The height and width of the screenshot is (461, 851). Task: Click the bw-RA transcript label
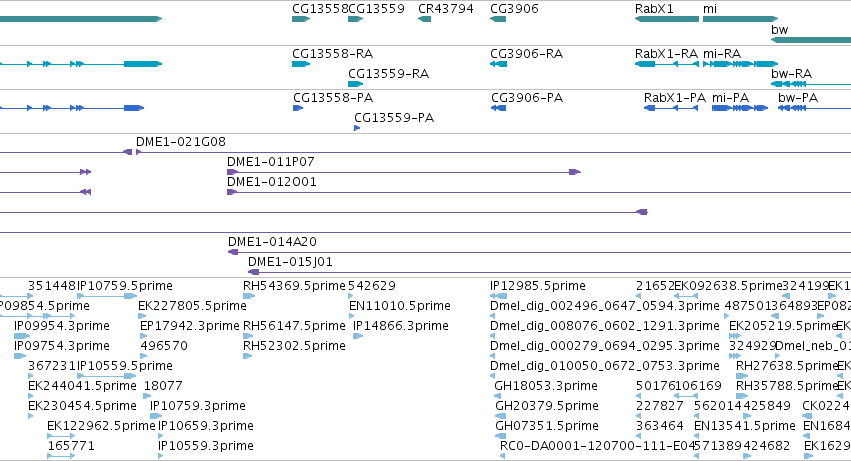pyautogui.click(x=791, y=74)
